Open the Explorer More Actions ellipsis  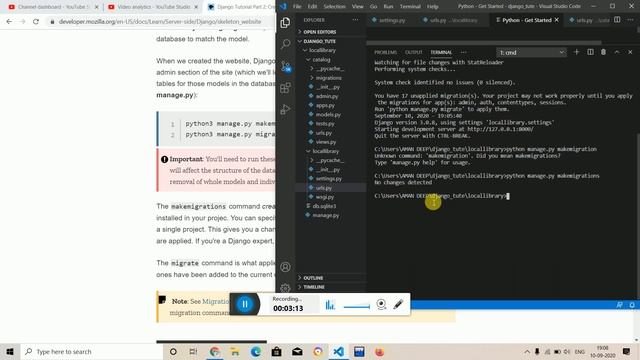pyautogui.click(x=356, y=20)
